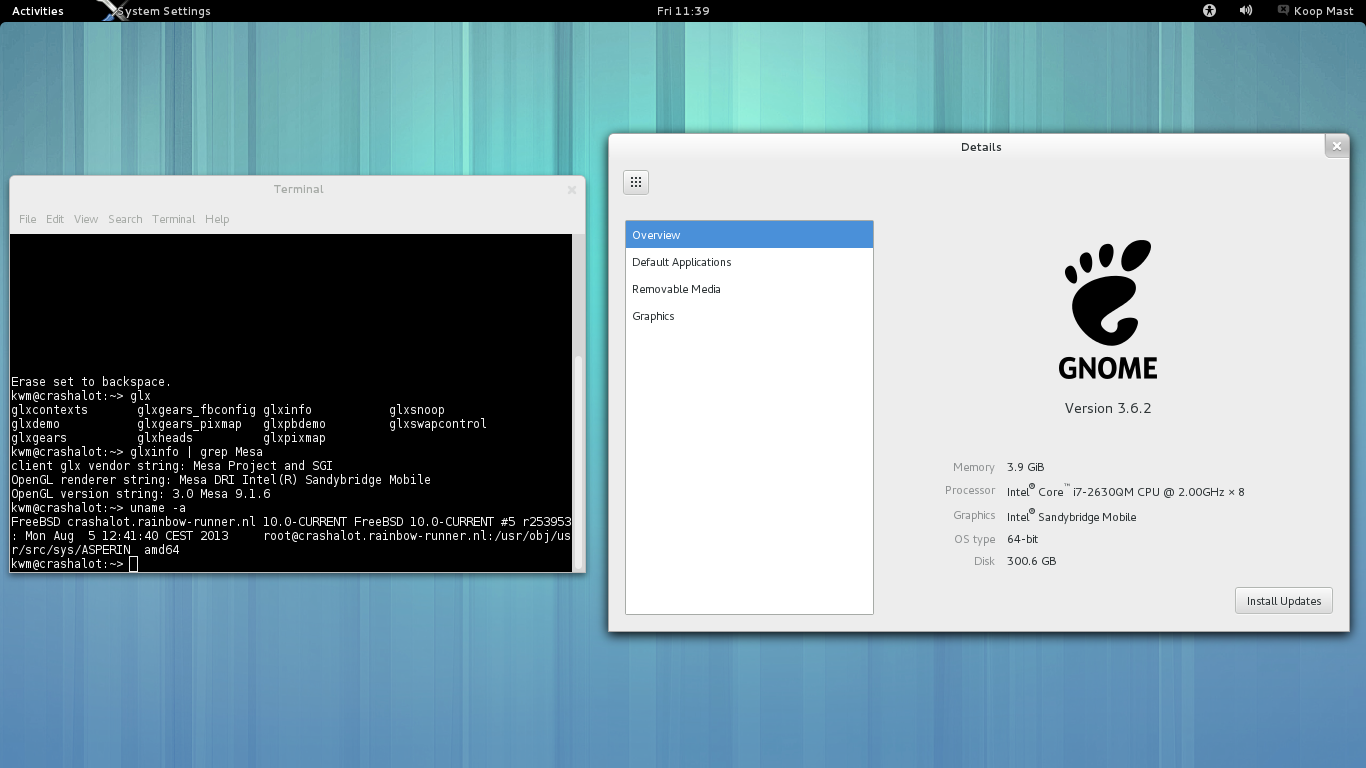Close the Terminal window
This screenshot has width=1366, height=768.
[572, 190]
